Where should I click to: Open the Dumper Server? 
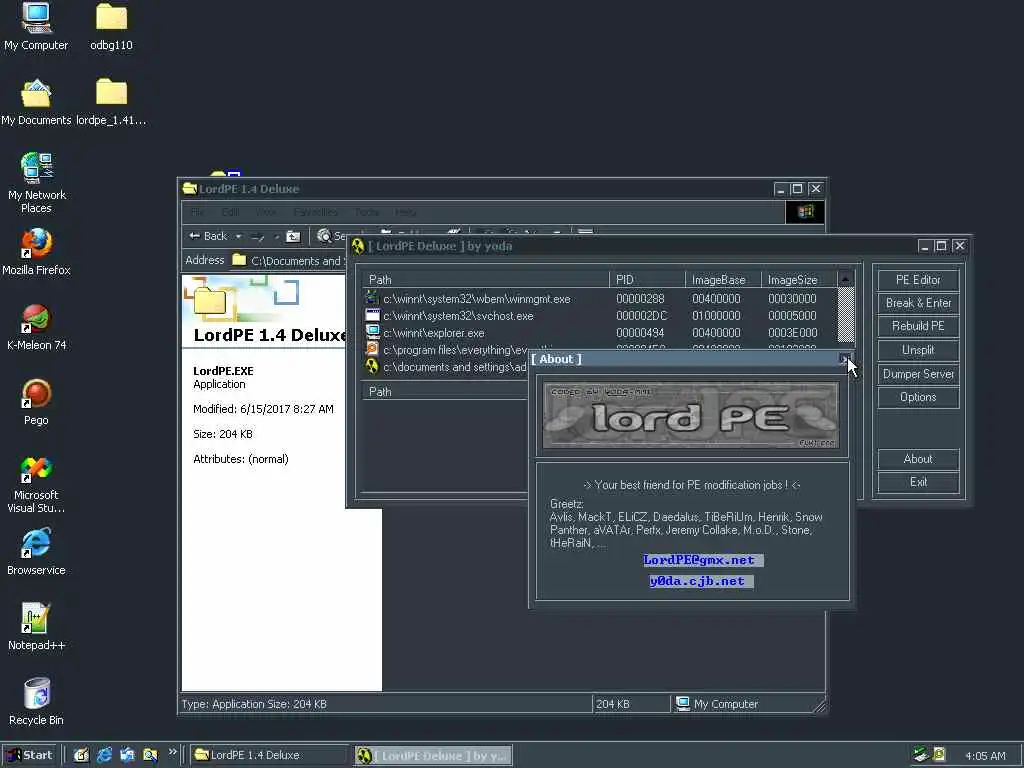[x=918, y=374]
